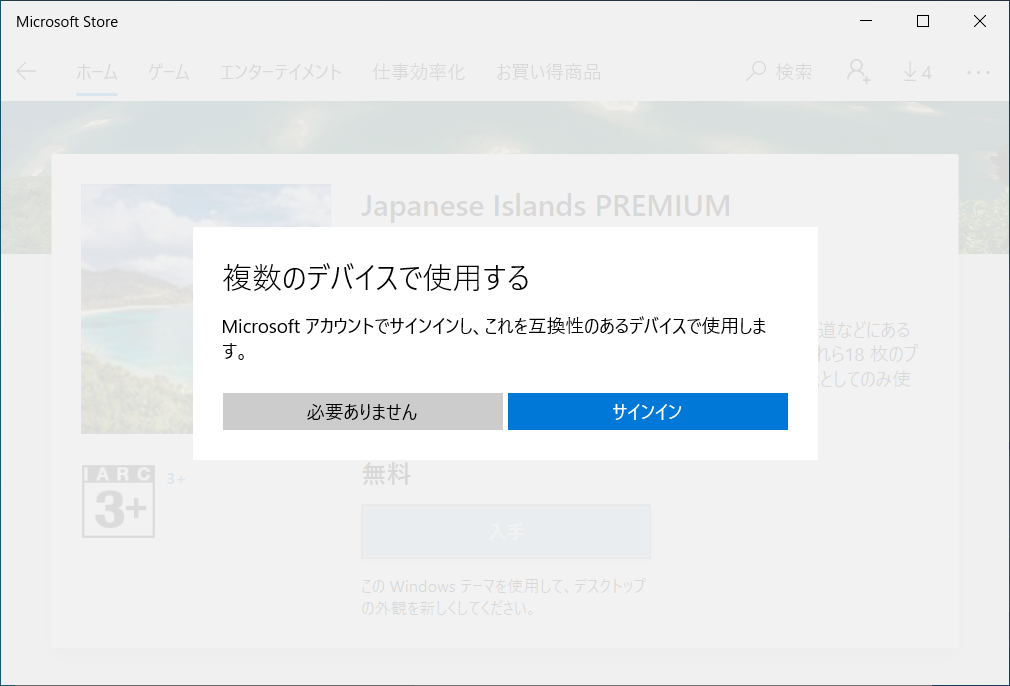Open the 仕事効率化 tab
This screenshot has height=686, width=1010.
(419, 71)
